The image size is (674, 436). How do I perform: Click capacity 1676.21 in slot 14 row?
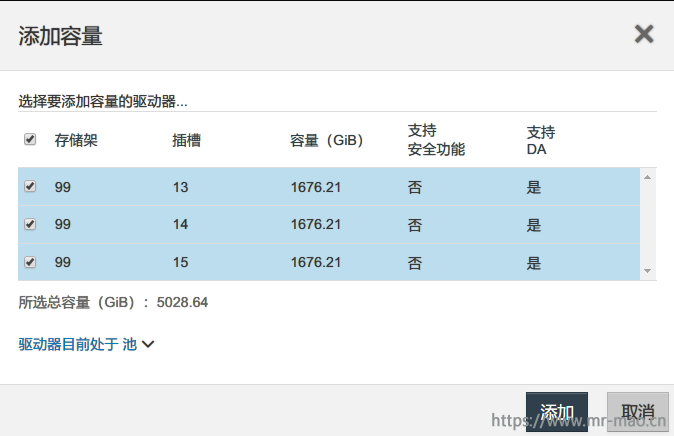coord(316,224)
